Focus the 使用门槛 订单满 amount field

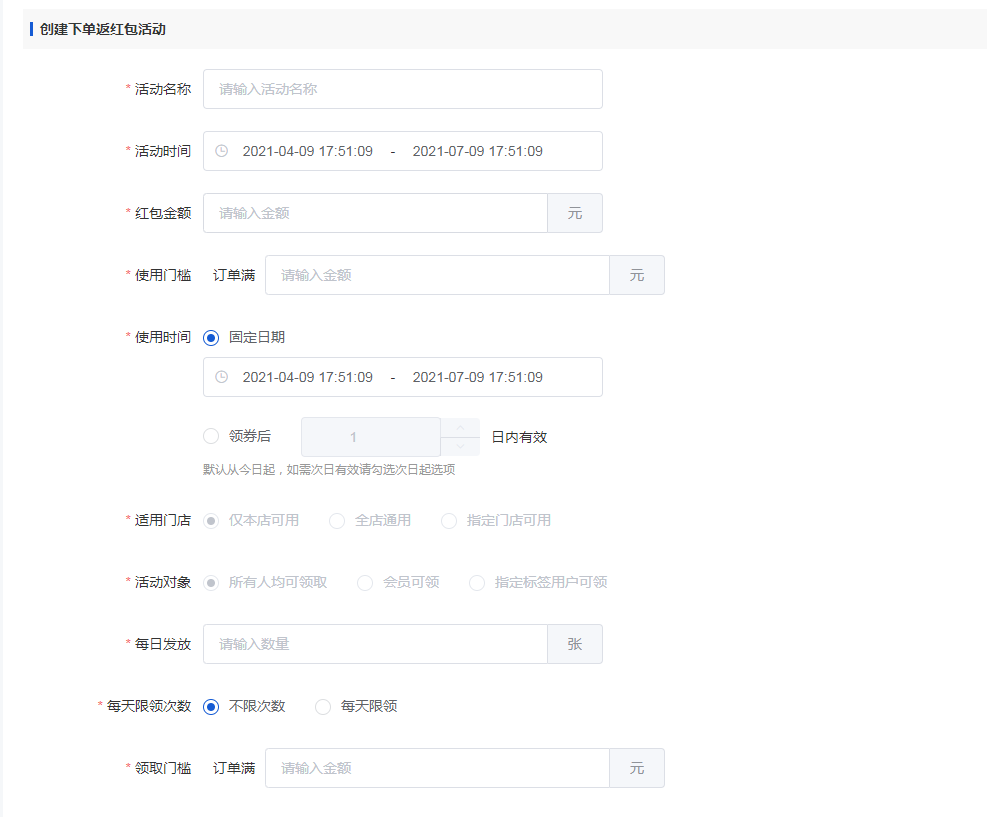(437, 275)
